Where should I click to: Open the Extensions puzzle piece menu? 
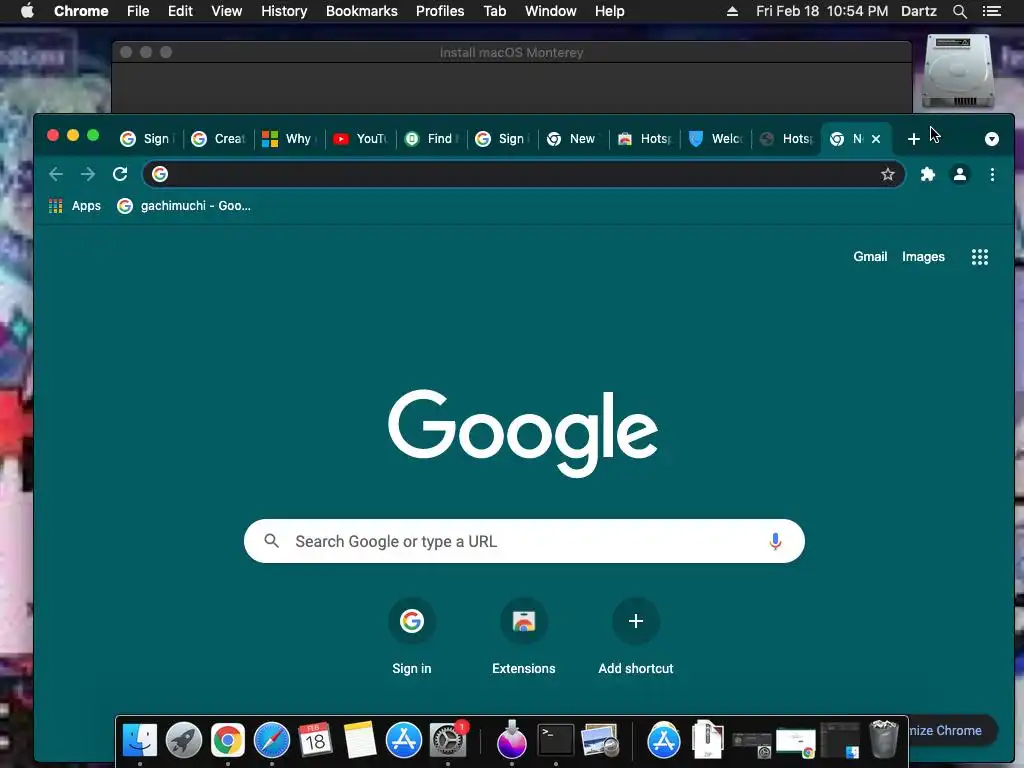[927, 174]
